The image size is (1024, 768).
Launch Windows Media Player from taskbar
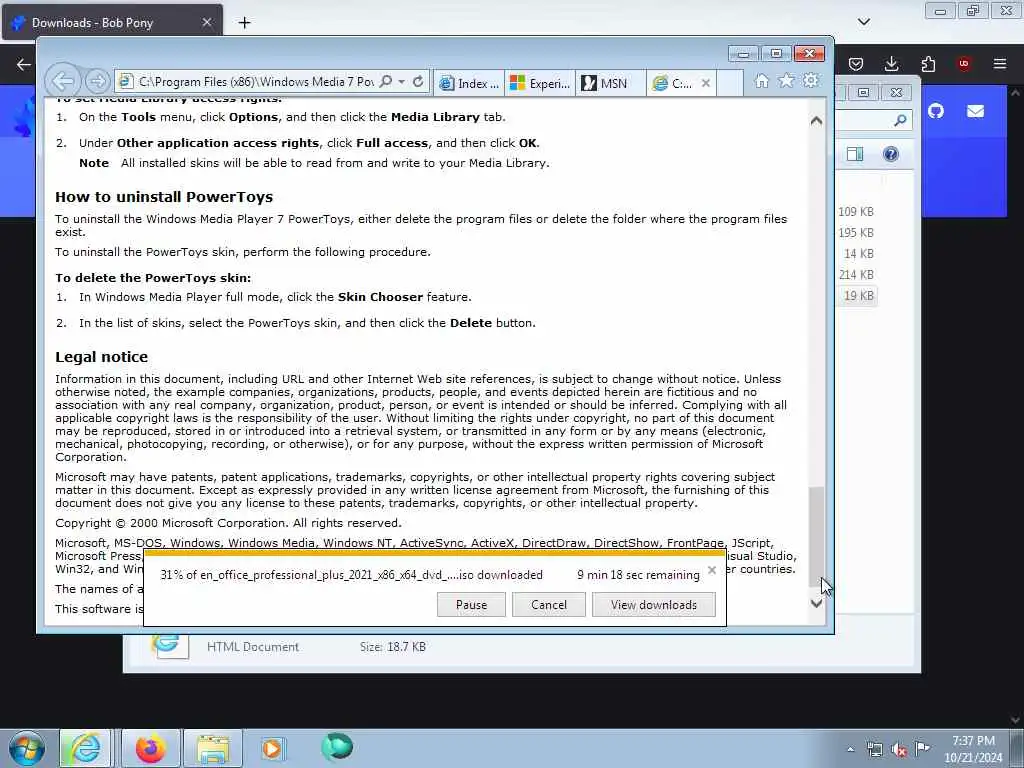pos(274,748)
